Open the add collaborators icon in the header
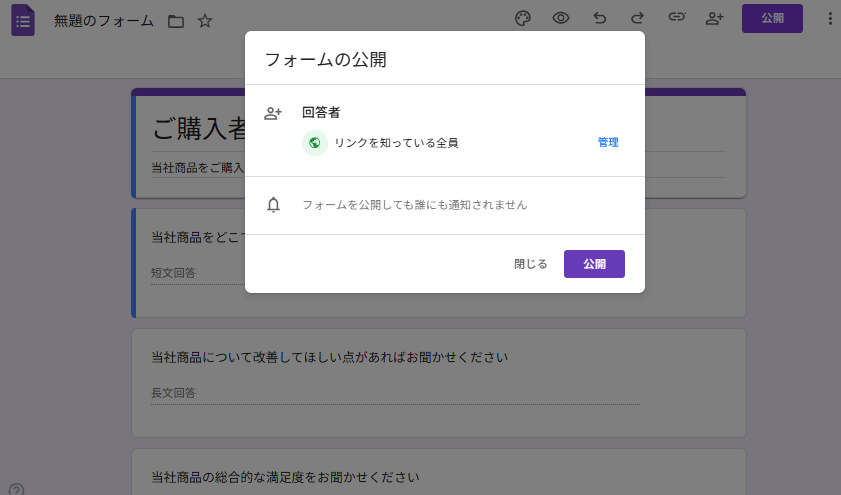This screenshot has width=841, height=495. tap(714, 18)
